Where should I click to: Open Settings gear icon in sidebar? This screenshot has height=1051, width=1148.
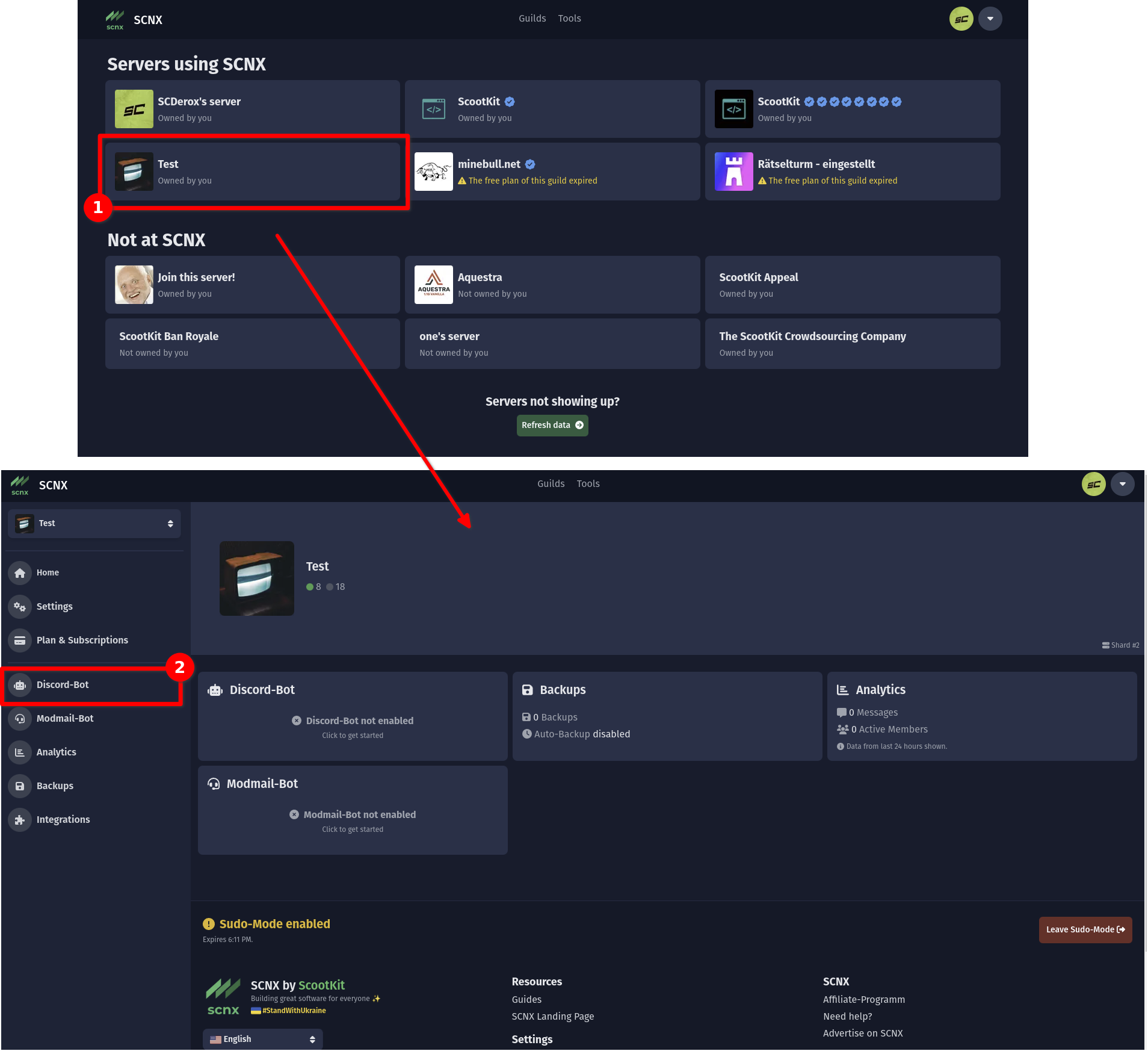click(x=20, y=606)
